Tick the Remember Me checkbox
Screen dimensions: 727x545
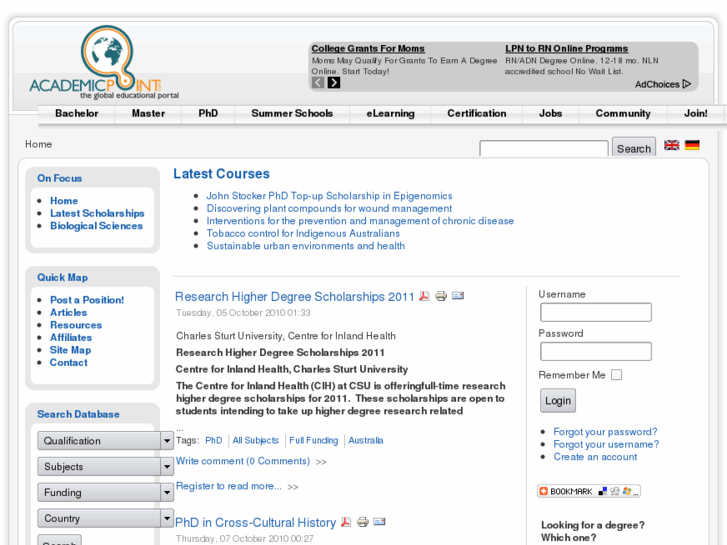616,375
